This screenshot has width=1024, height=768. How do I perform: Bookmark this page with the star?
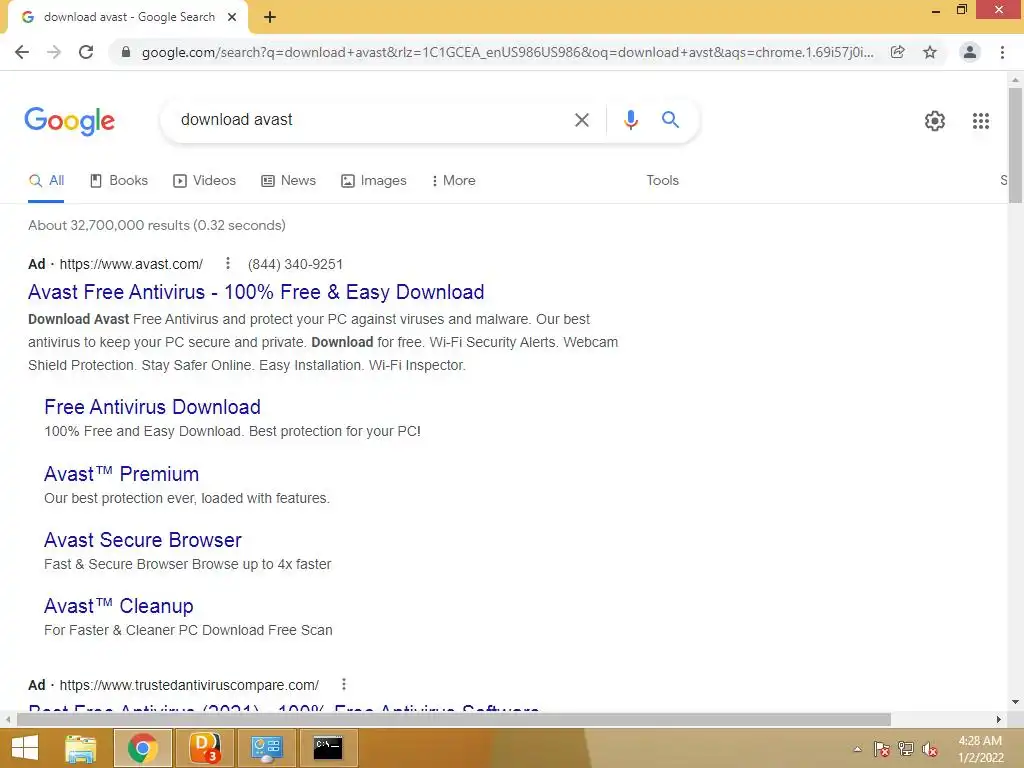click(x=930, y=52)
